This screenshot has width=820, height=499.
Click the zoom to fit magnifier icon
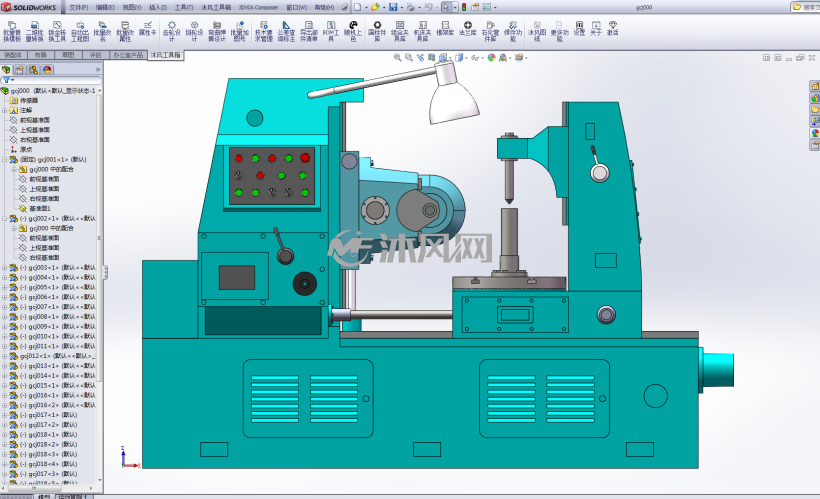[397, 58]
